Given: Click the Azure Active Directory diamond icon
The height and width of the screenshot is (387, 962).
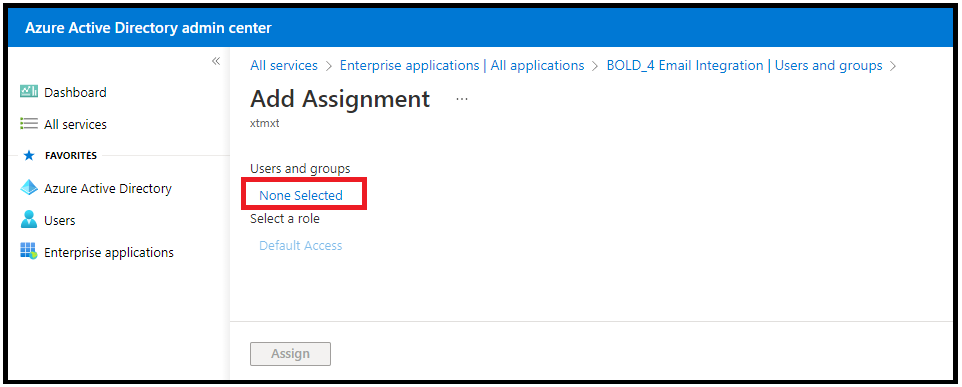Looking at the screenshot, I should [29, 188].
